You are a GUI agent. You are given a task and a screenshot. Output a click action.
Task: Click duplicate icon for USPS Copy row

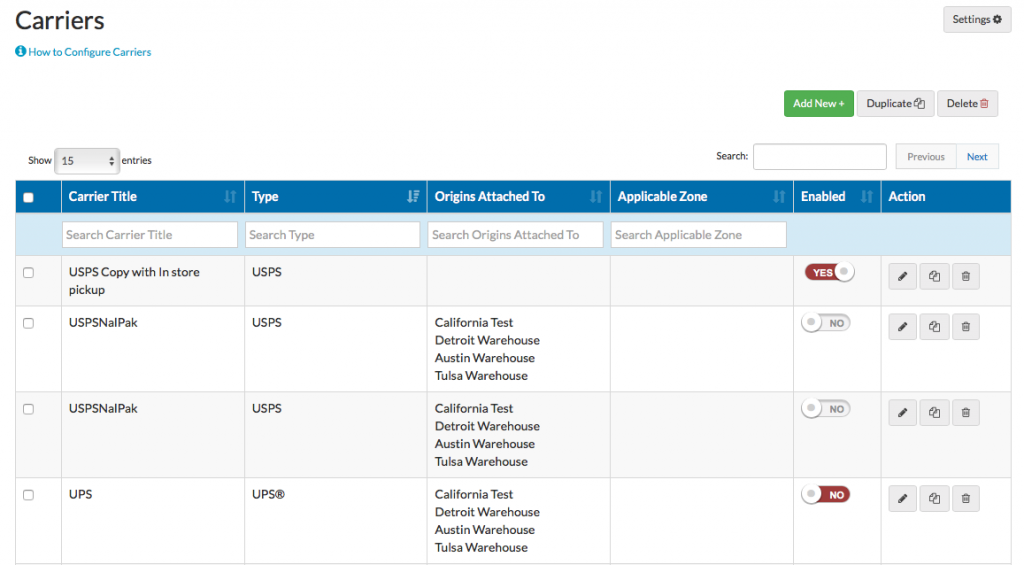click(x=934, y=276)
